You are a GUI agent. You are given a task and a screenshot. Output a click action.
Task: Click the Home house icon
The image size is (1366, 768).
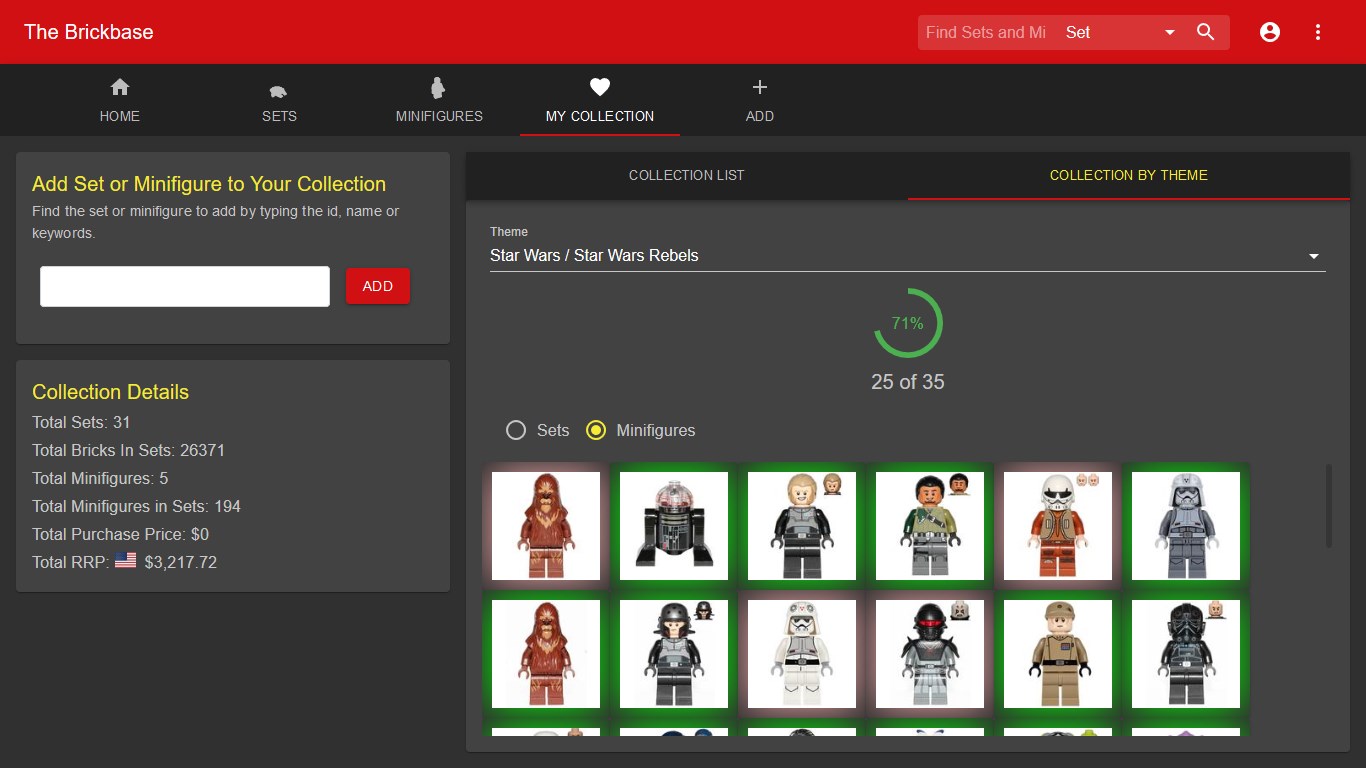pos(120,87)
